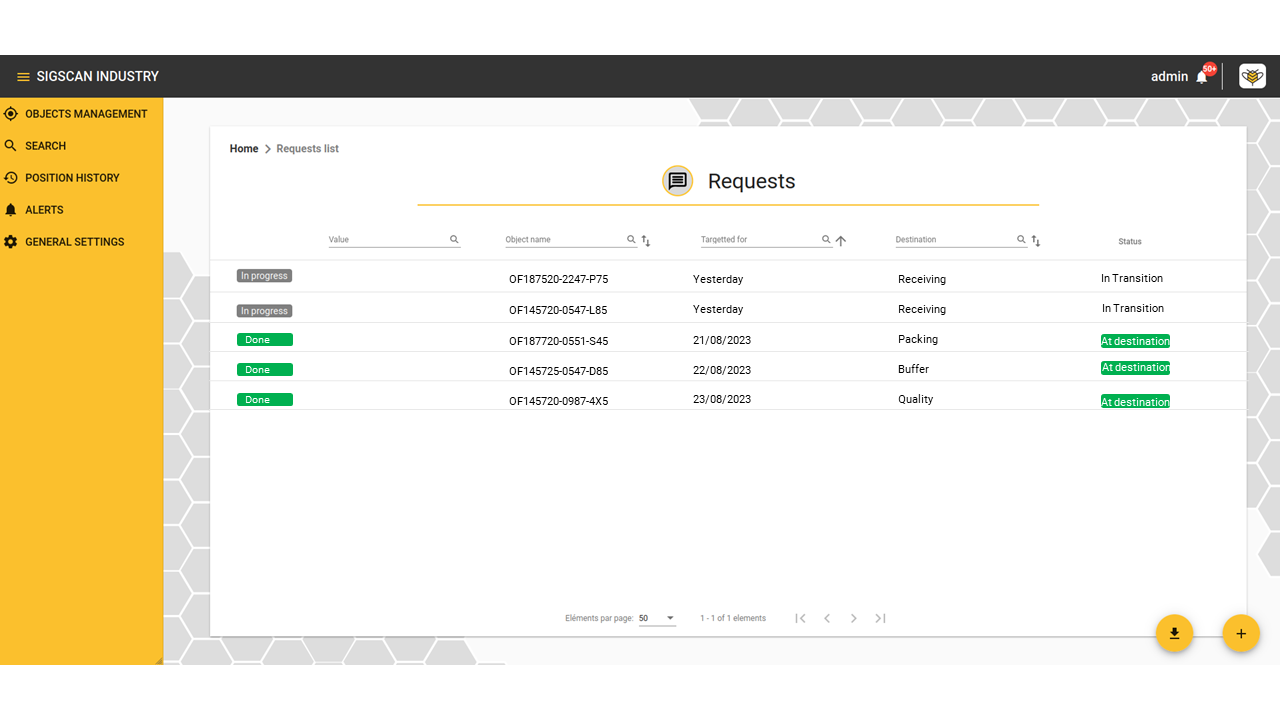Image resolution: width=1280 pixels, height=720 pixels.
Task: Click Requests list breadcrumb
Action: [307, 149]
